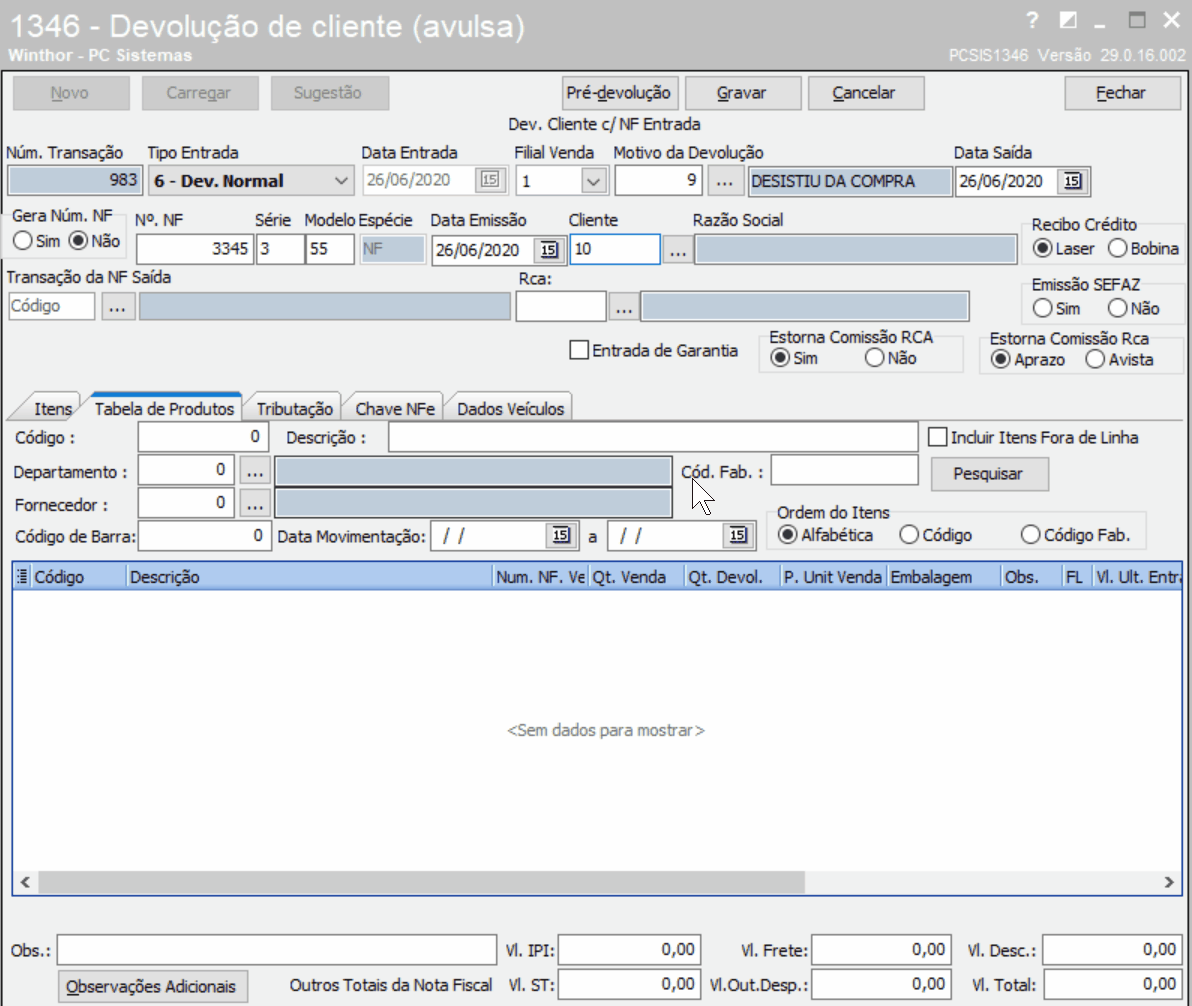Switch to the Tributação tab
This screenshot has height=1006, width=1192.
(x=295, y=408)
